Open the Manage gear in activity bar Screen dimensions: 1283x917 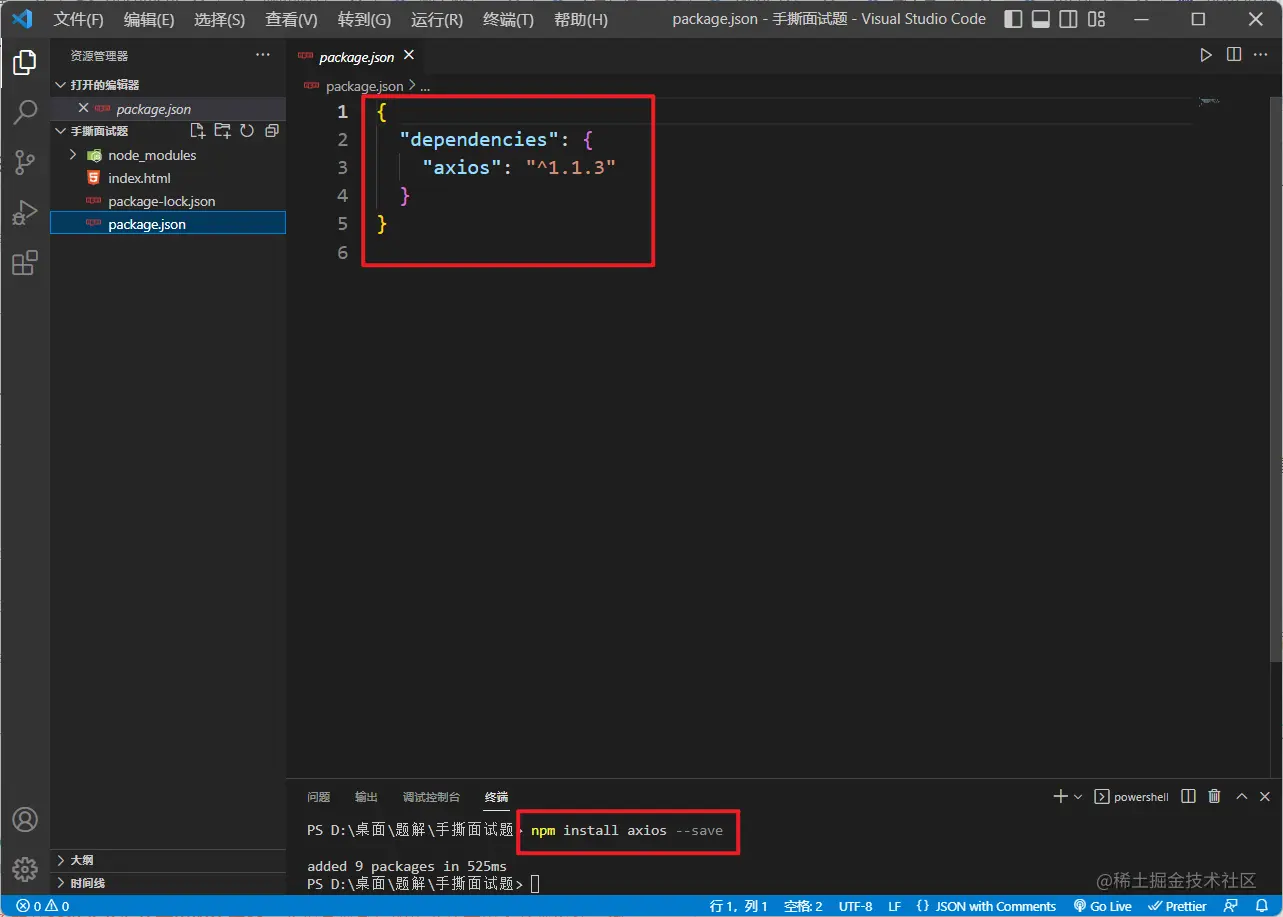click(25, 868)
